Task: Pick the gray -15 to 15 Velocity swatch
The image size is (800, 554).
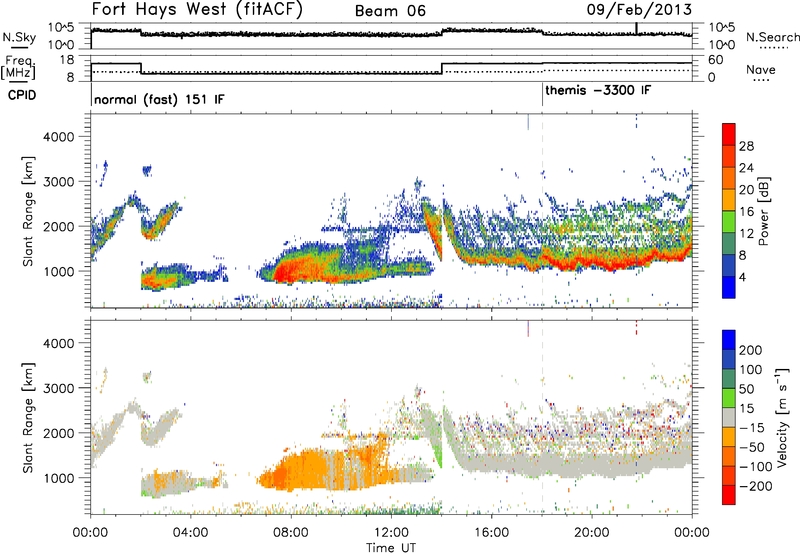Action: [x=729, y=418]
